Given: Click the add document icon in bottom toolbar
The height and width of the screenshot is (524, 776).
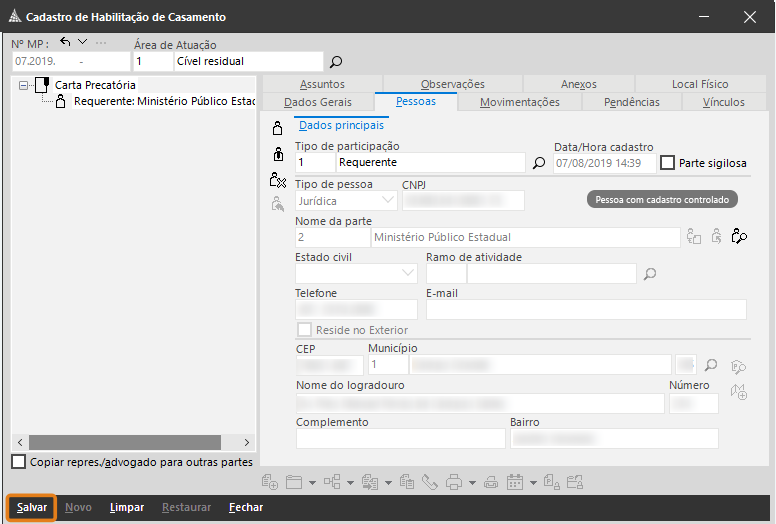Looking at the screenshot, I should 270,482.
